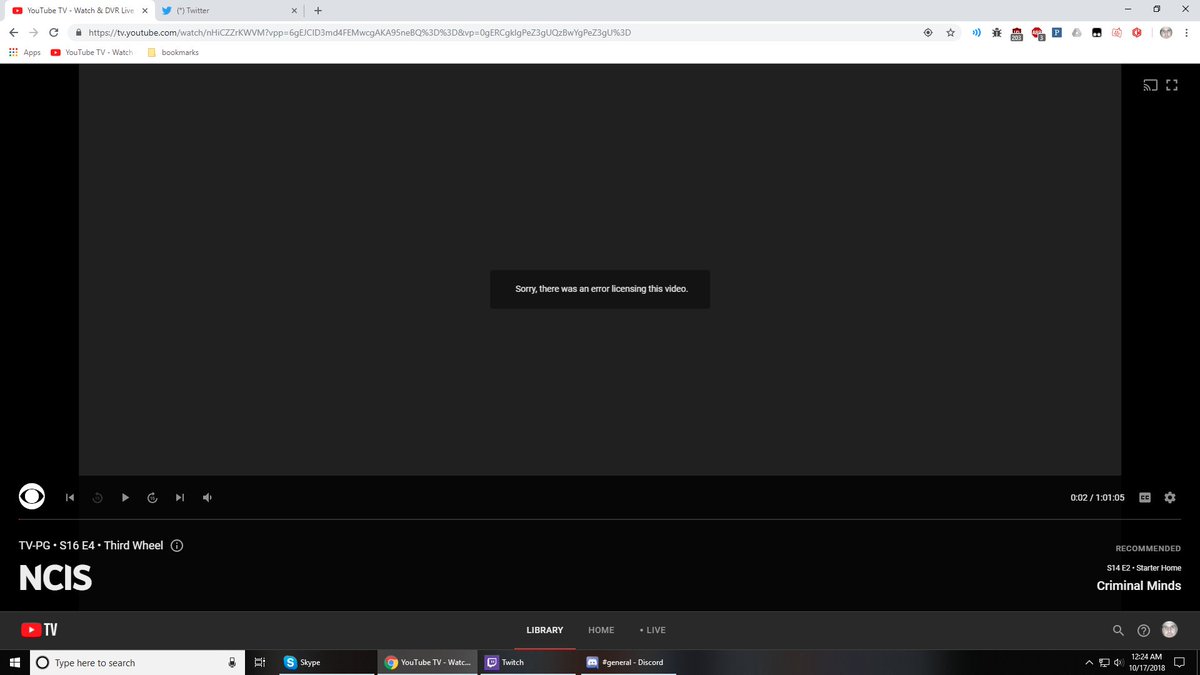Switch to Twitch from the taskbar
1200x675 pixels.
tap(527, 662)
